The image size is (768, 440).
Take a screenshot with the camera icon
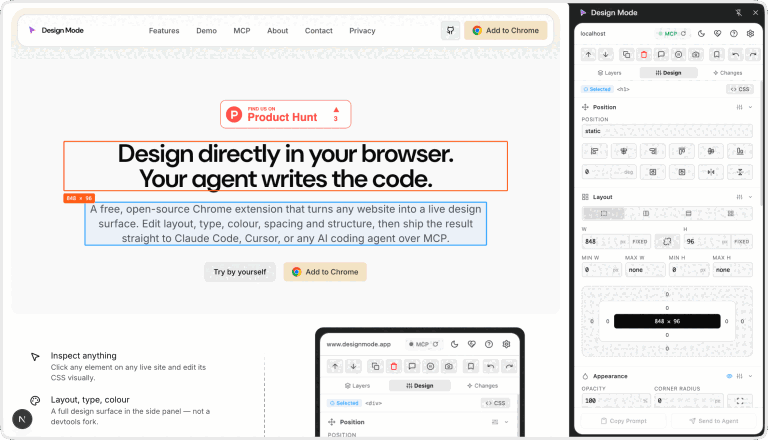(x=696, y=54)
